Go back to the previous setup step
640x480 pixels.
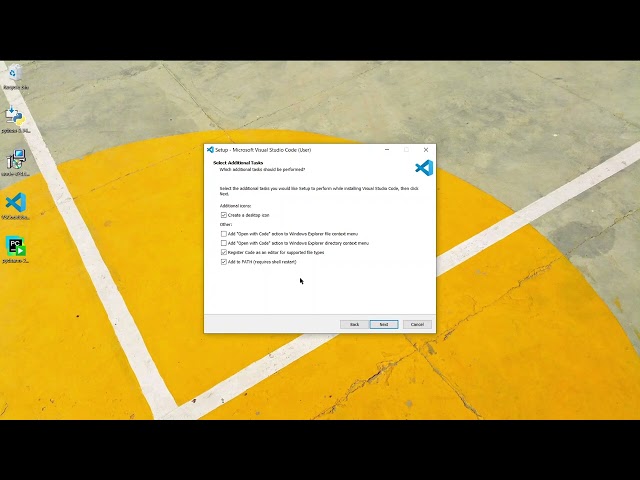(x=354, y=324)
